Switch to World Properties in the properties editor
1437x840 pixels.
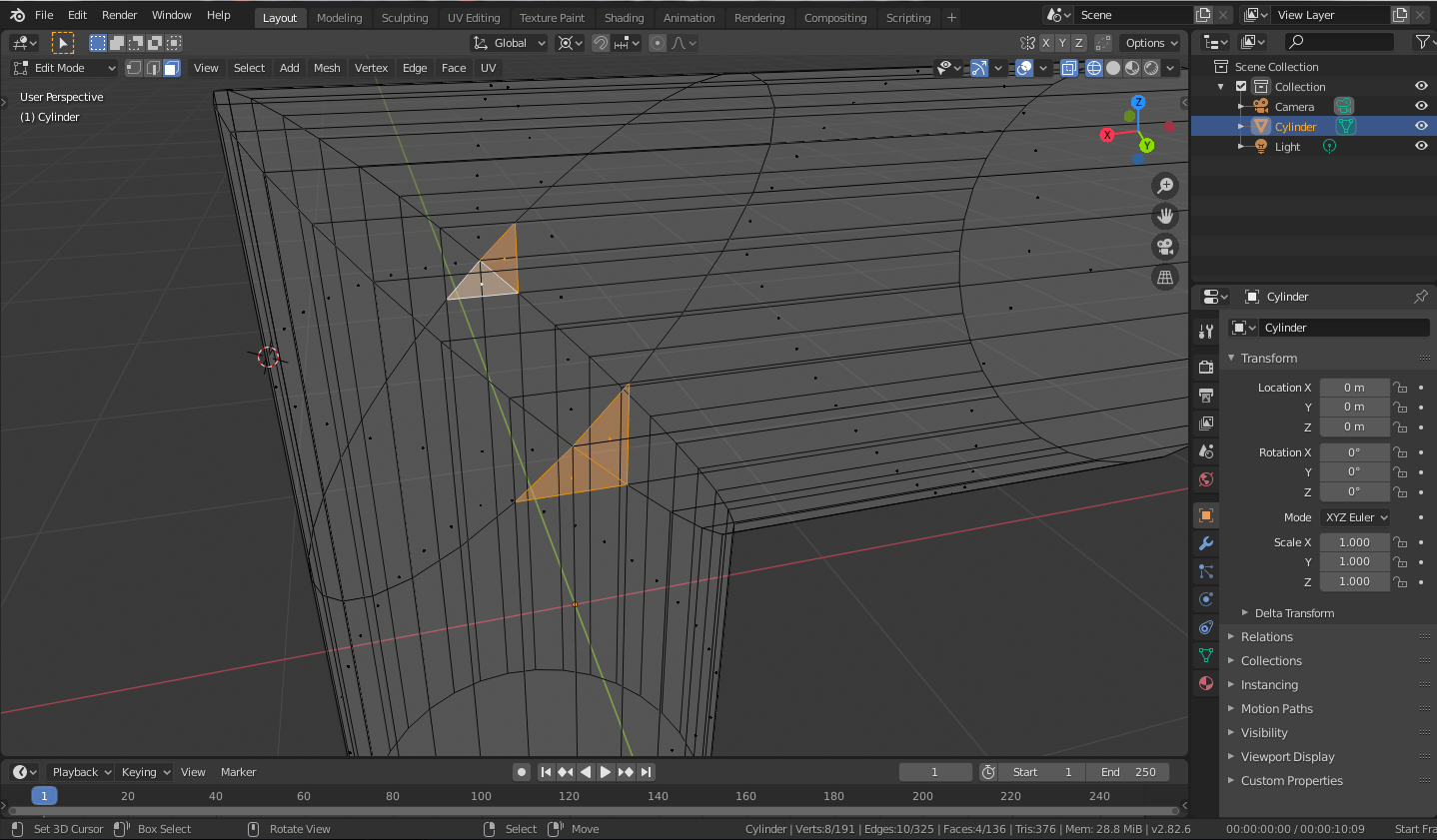coord(1205,480)
